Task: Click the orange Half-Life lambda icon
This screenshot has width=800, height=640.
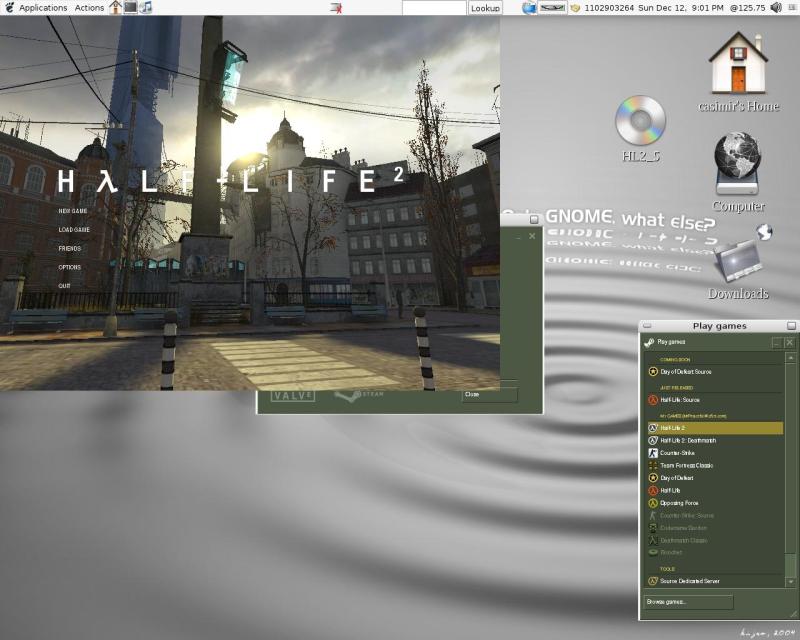Action: click(653, 490)
